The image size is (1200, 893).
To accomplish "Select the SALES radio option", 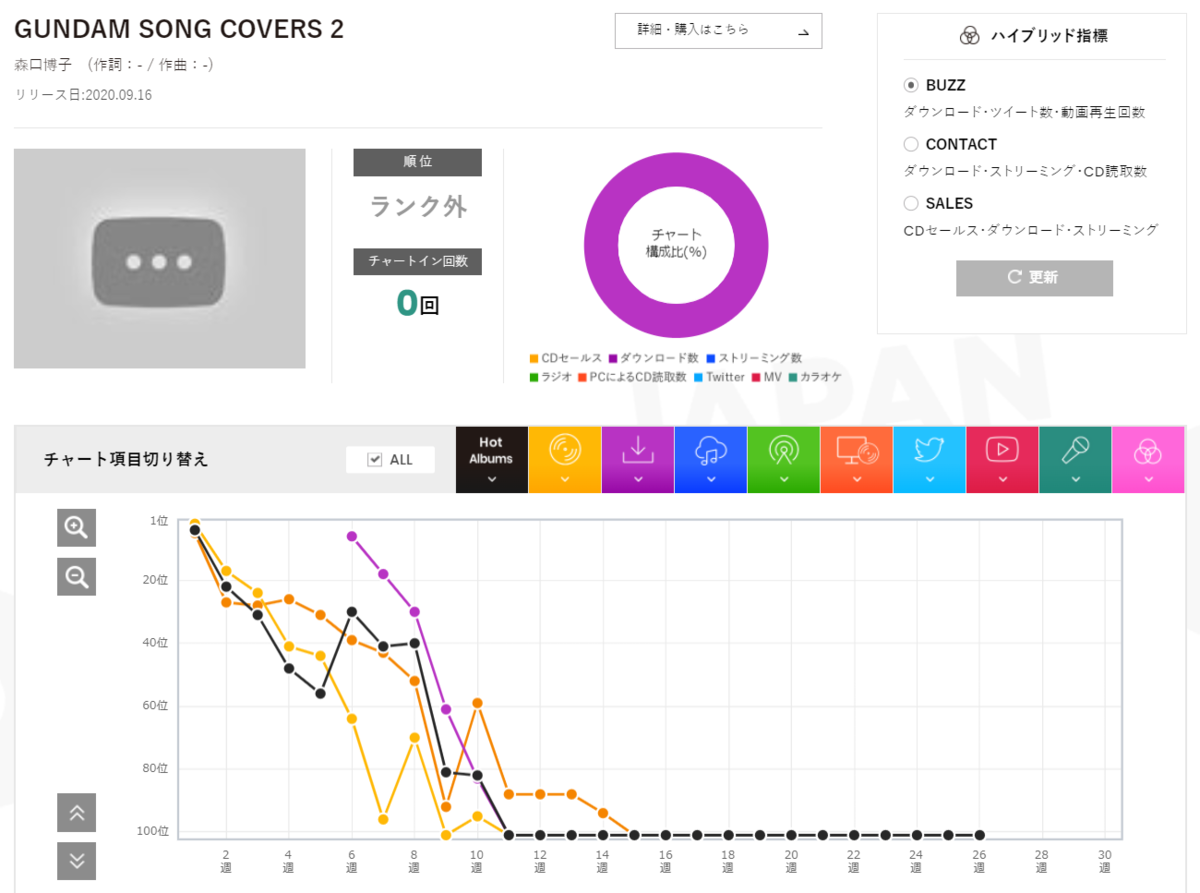I will click(911, 203).
